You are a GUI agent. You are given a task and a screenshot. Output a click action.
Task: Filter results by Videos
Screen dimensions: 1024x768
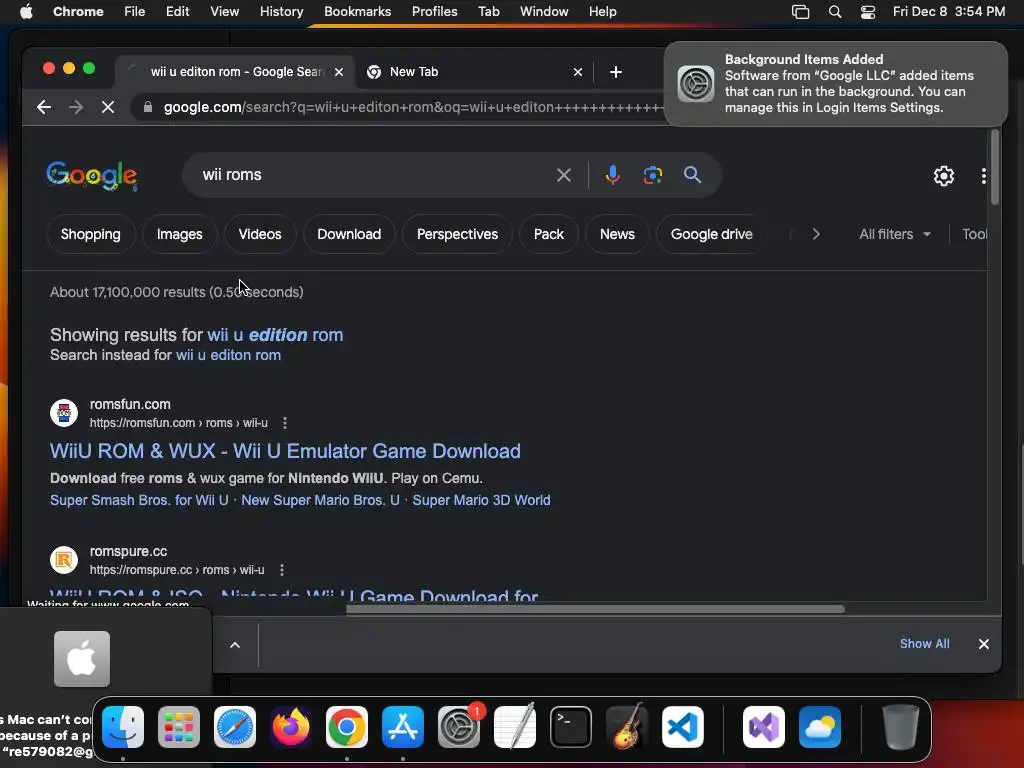point(260,234)
